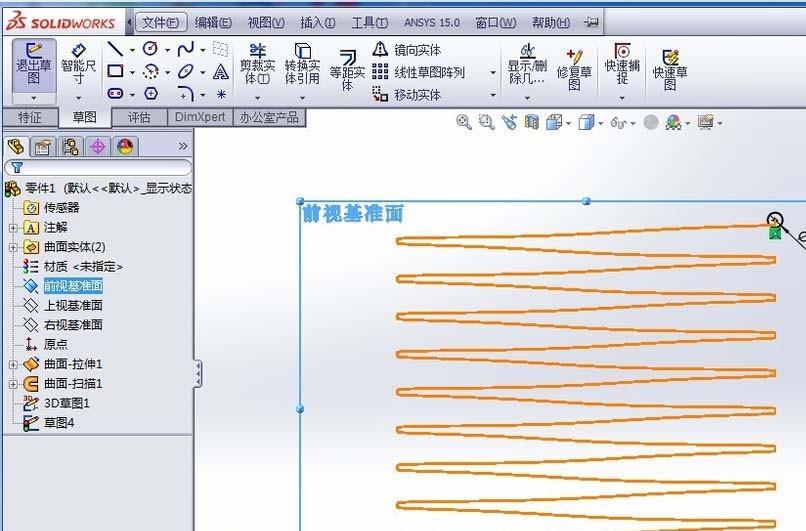Select the Circle tool
Image resolution: width=806 pixels, height=531 pixels.
pos(150,49)
